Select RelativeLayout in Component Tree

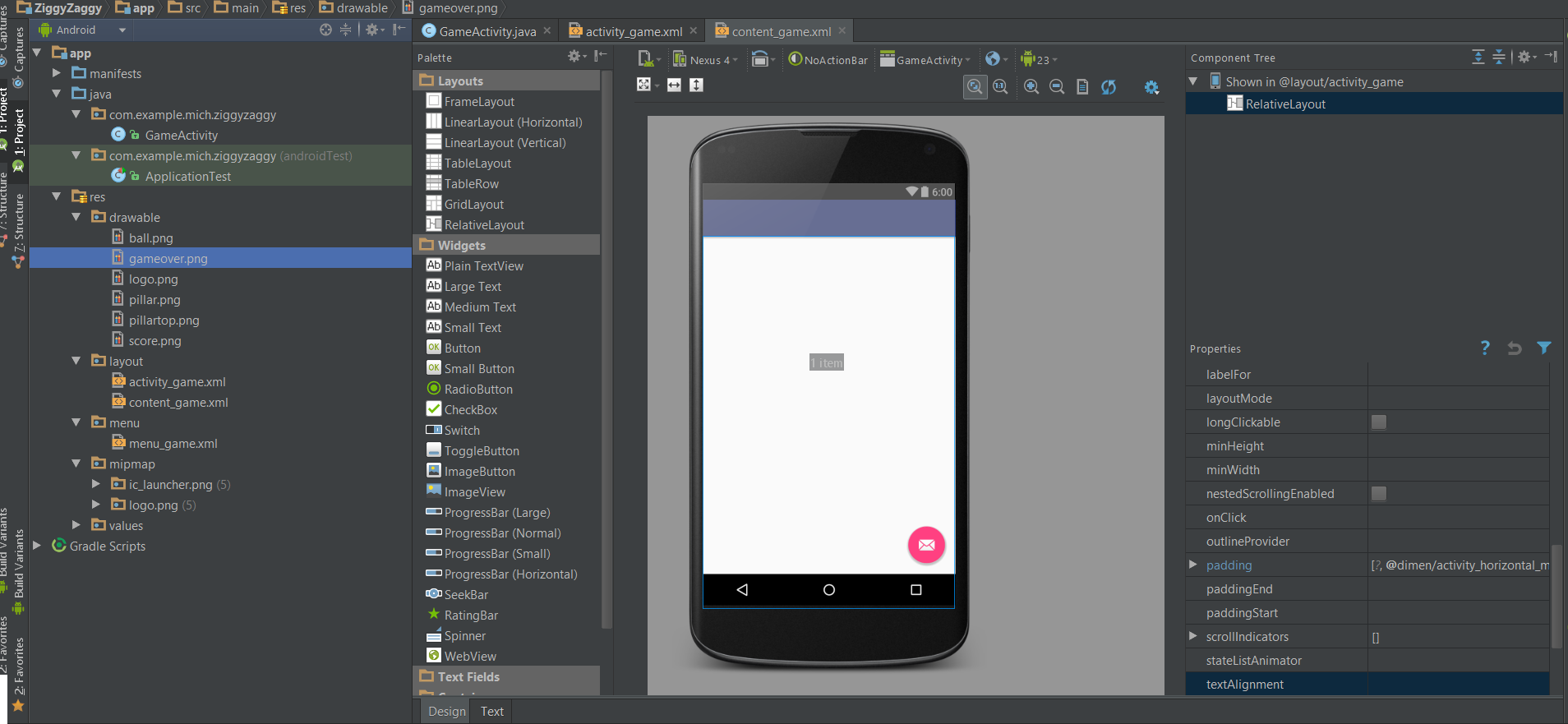1277,104
